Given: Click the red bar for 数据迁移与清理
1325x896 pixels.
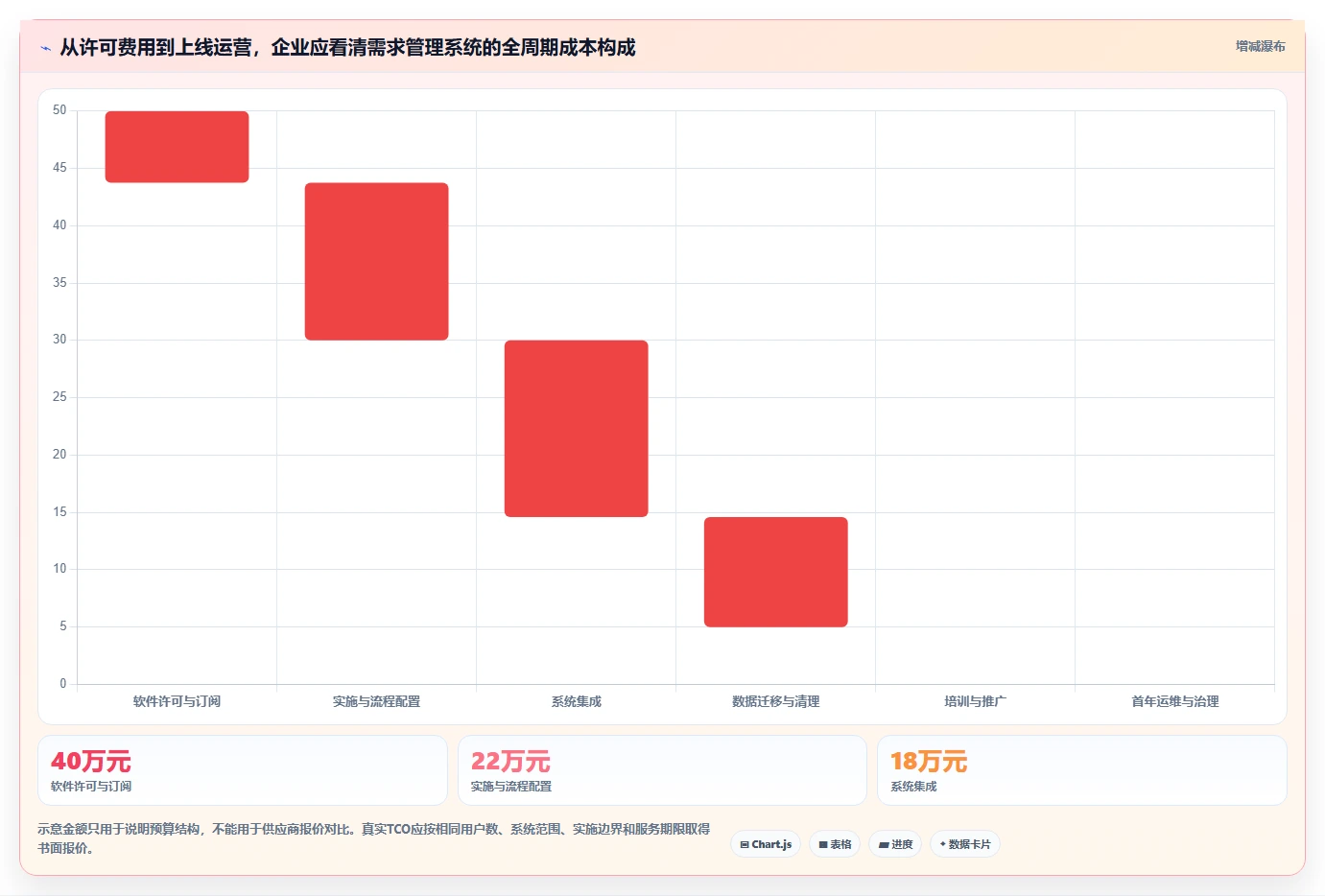Looking at the screenshot, I should coord(775,572).
